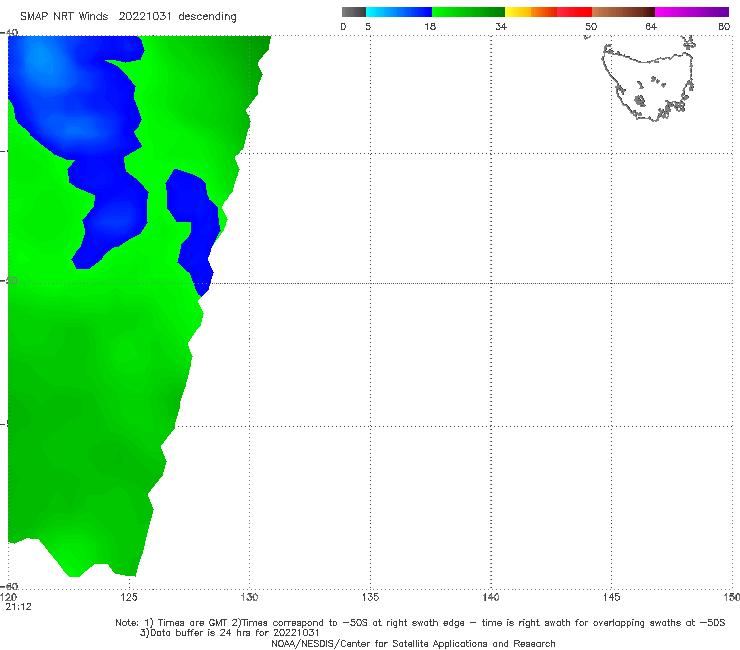Click the brown segment of the colorbar
The height and width of the screenshot is (650, 740).
pyautogui.click(x=623, y=12)
